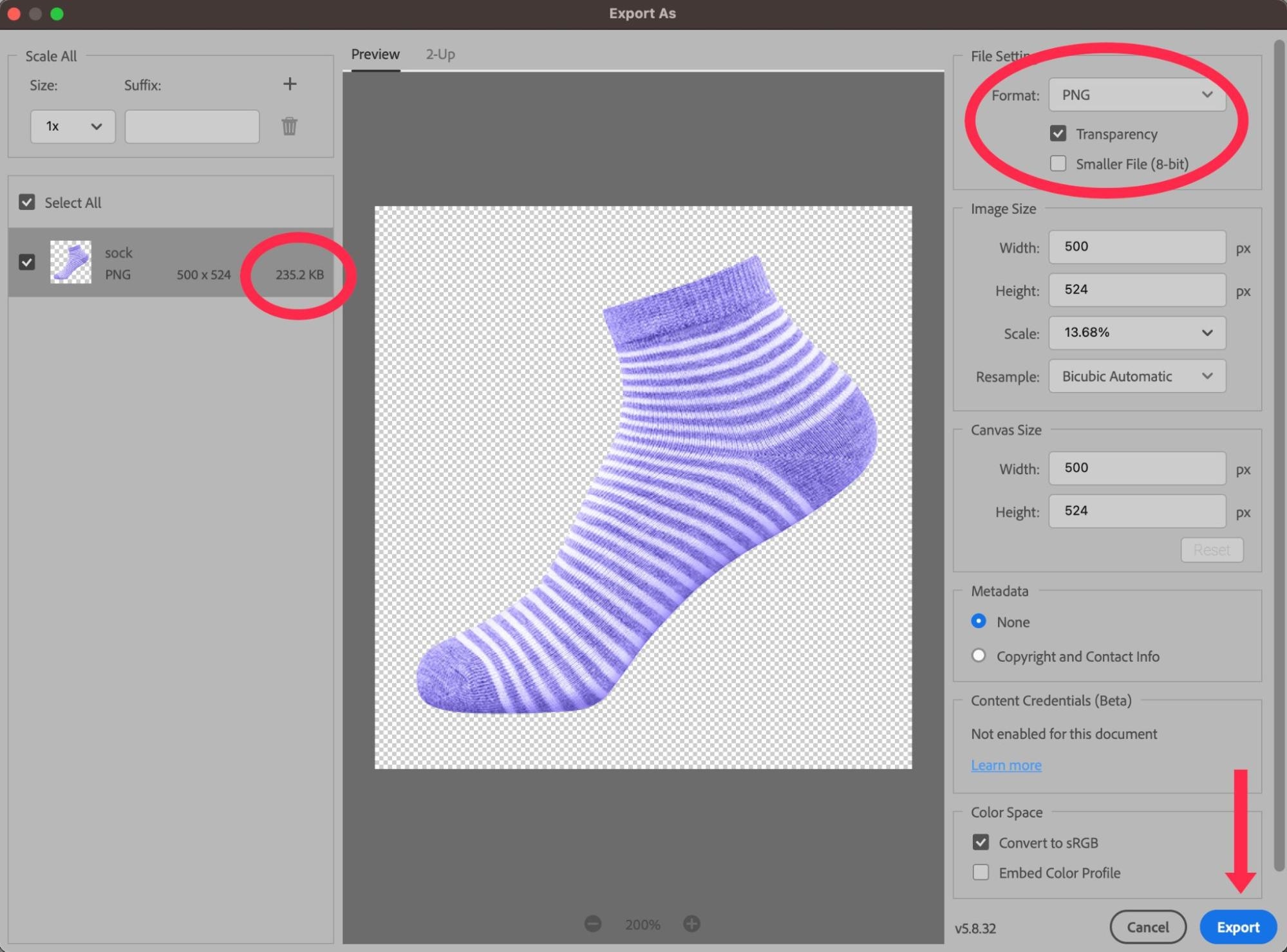Image resolution: width=1287 pixels, height=952 pixels.
Task: Open the 1x size dropdown
Action: click(73, 126)
